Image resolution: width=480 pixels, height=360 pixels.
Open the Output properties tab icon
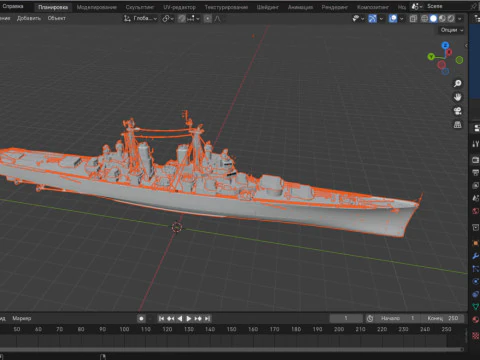476,173
